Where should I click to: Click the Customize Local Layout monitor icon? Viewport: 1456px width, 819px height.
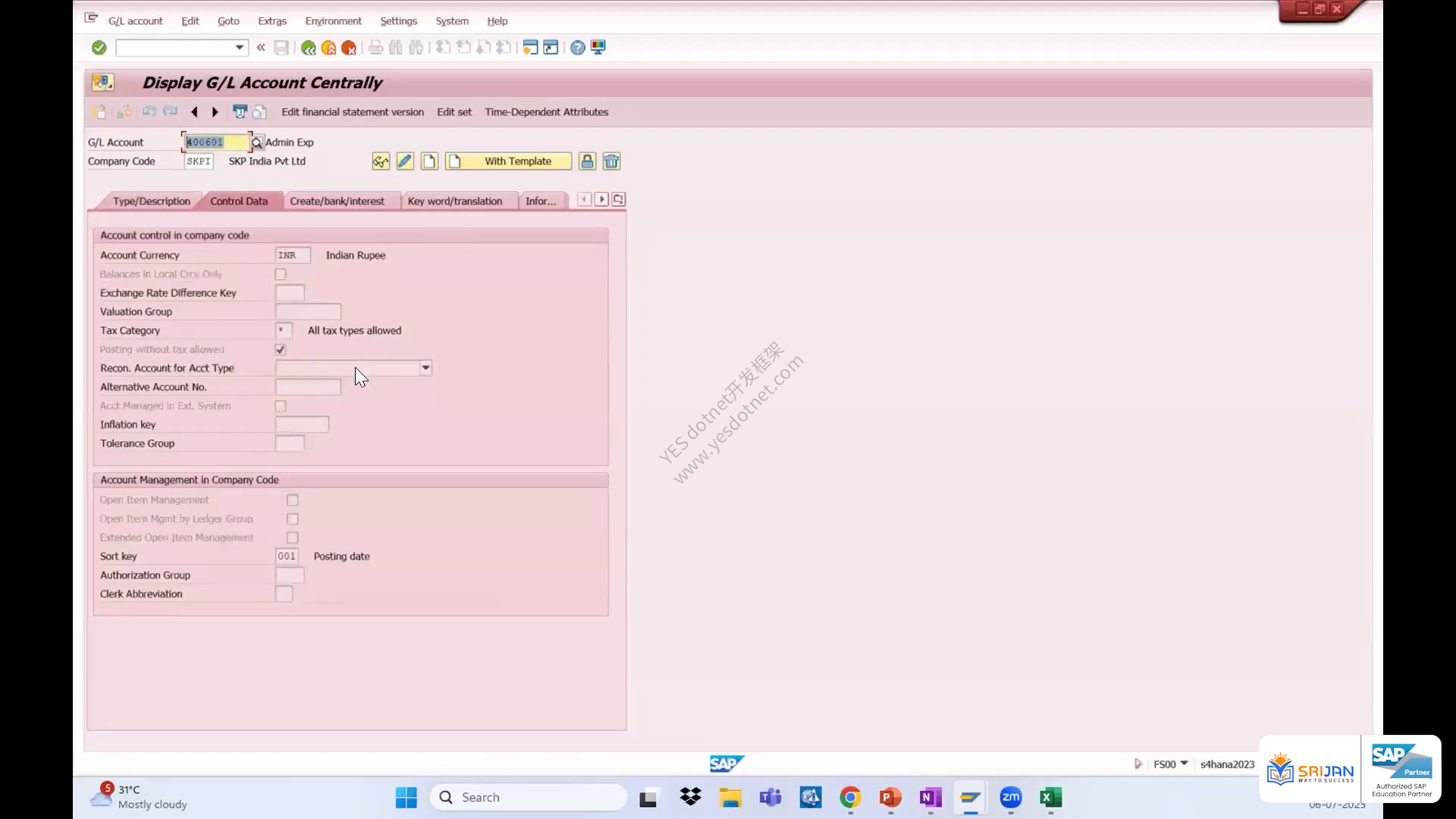(x=598, y=48)
